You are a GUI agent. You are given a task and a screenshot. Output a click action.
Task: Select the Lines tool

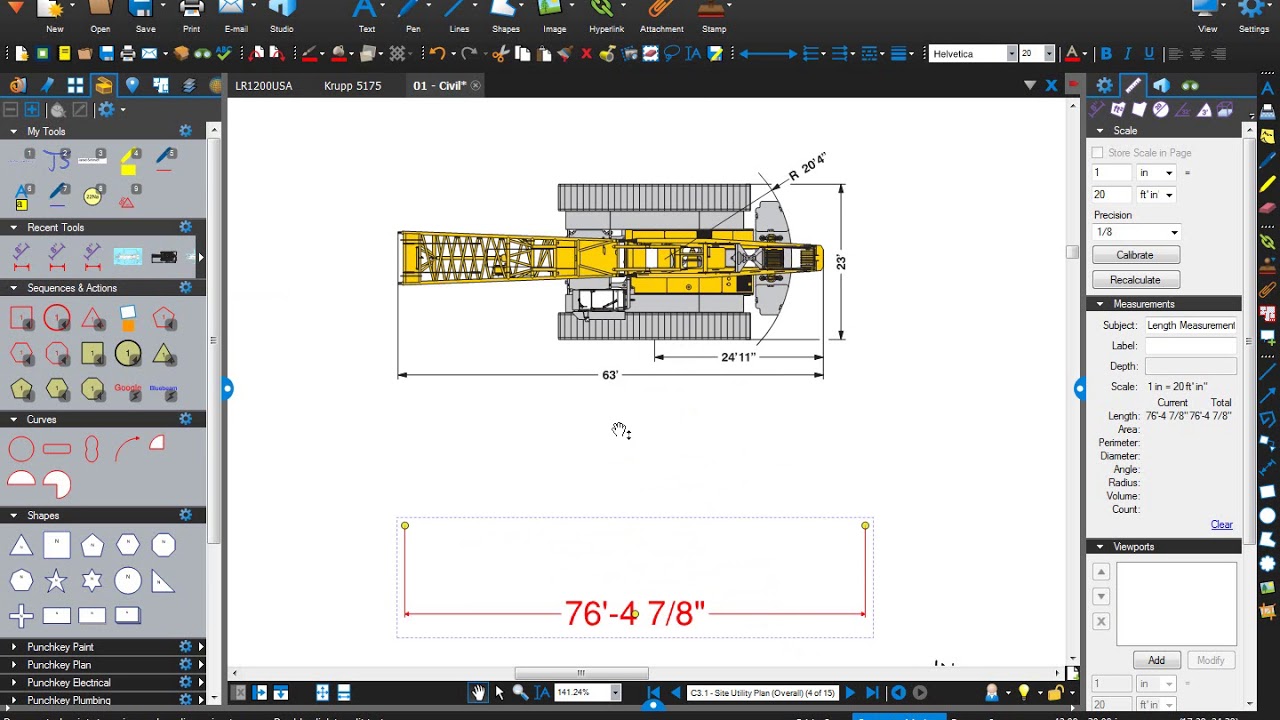[x=459, y=17]
